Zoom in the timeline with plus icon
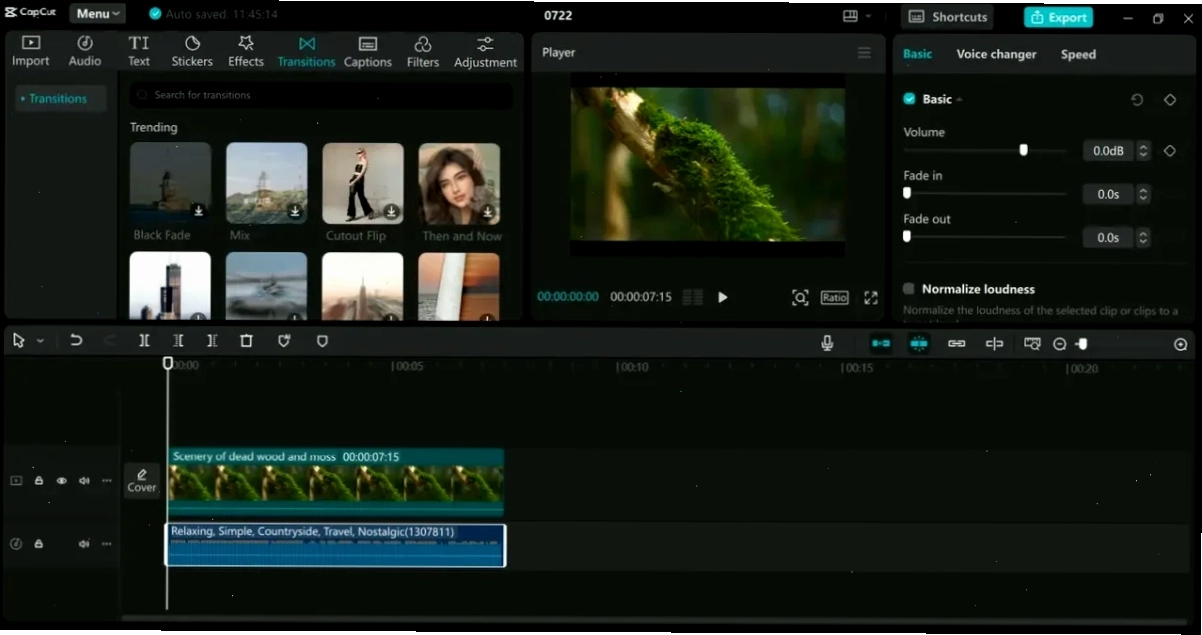Screen dimensions: 1202x635 tap(1180, 344)
